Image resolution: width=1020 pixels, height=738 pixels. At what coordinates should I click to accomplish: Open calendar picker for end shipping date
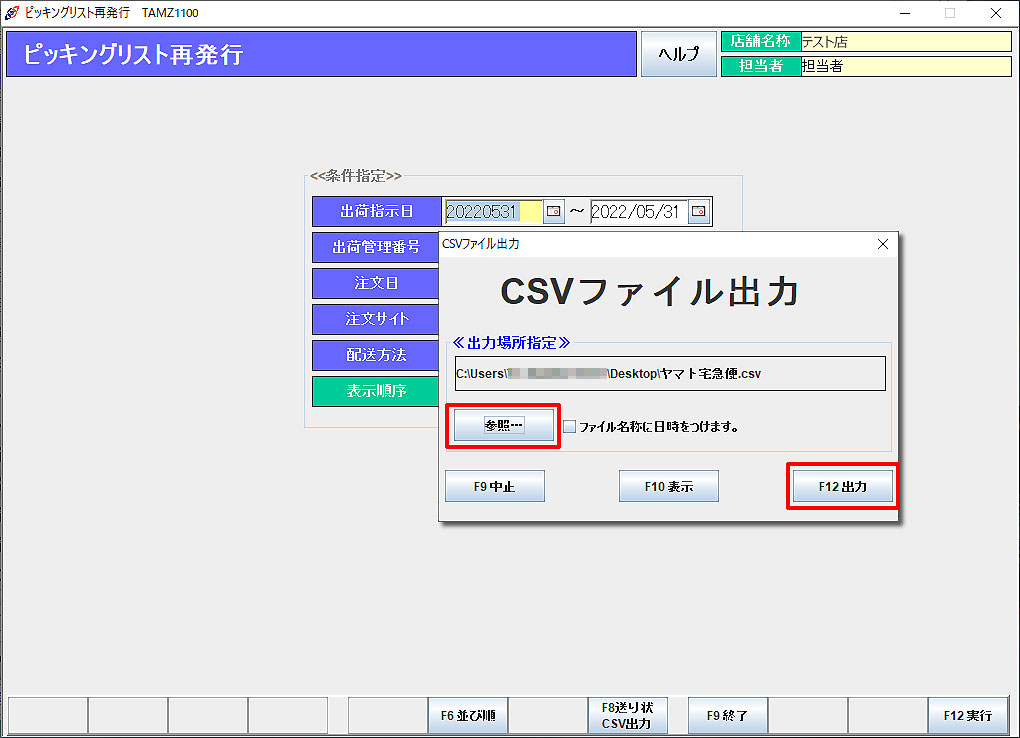[x=699, y=212]
